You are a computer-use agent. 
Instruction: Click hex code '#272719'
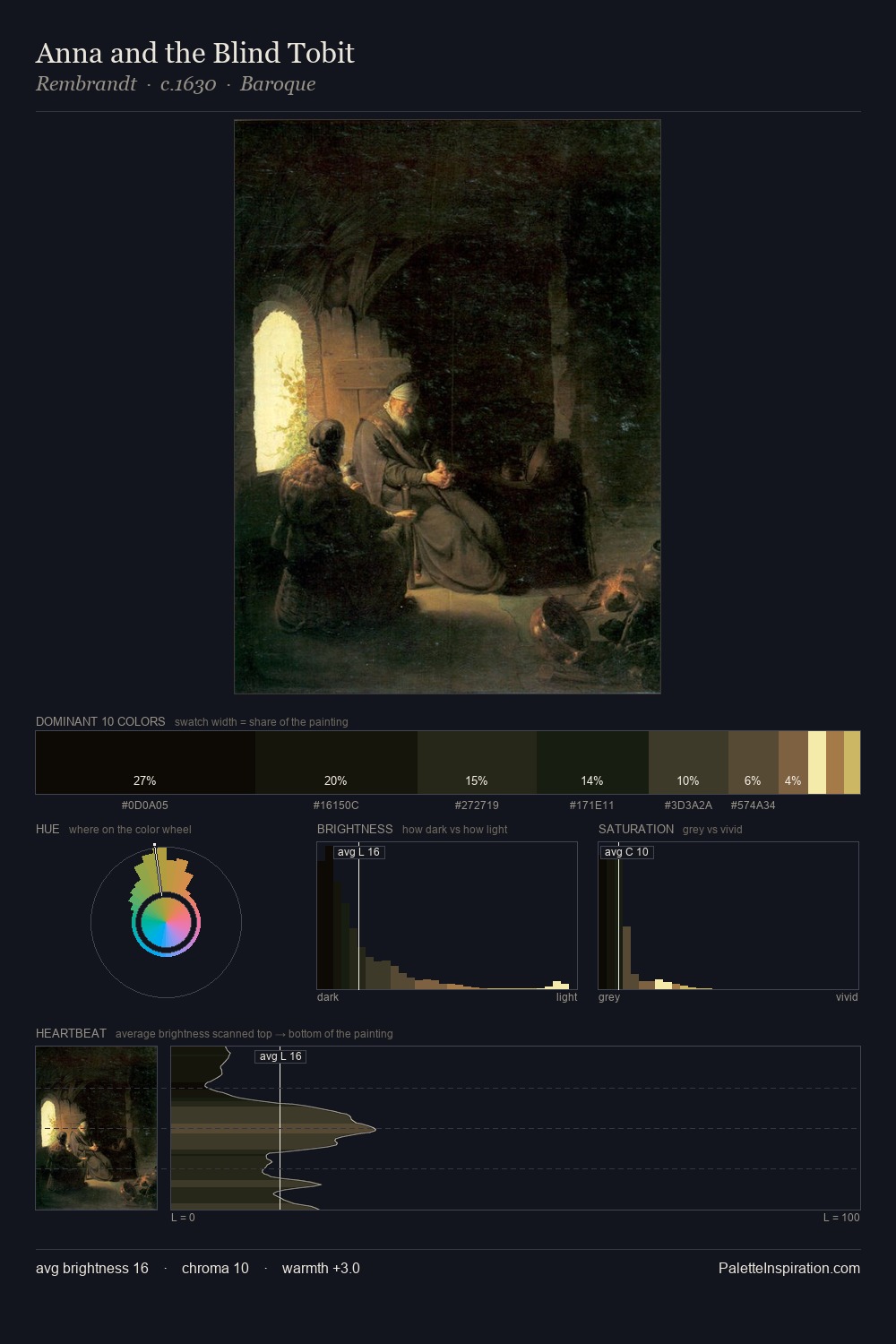click(x=477, y=806)
